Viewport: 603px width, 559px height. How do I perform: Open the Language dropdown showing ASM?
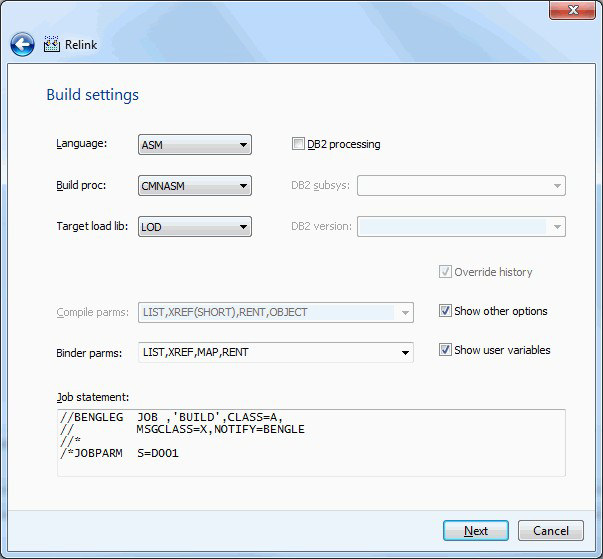195,145
